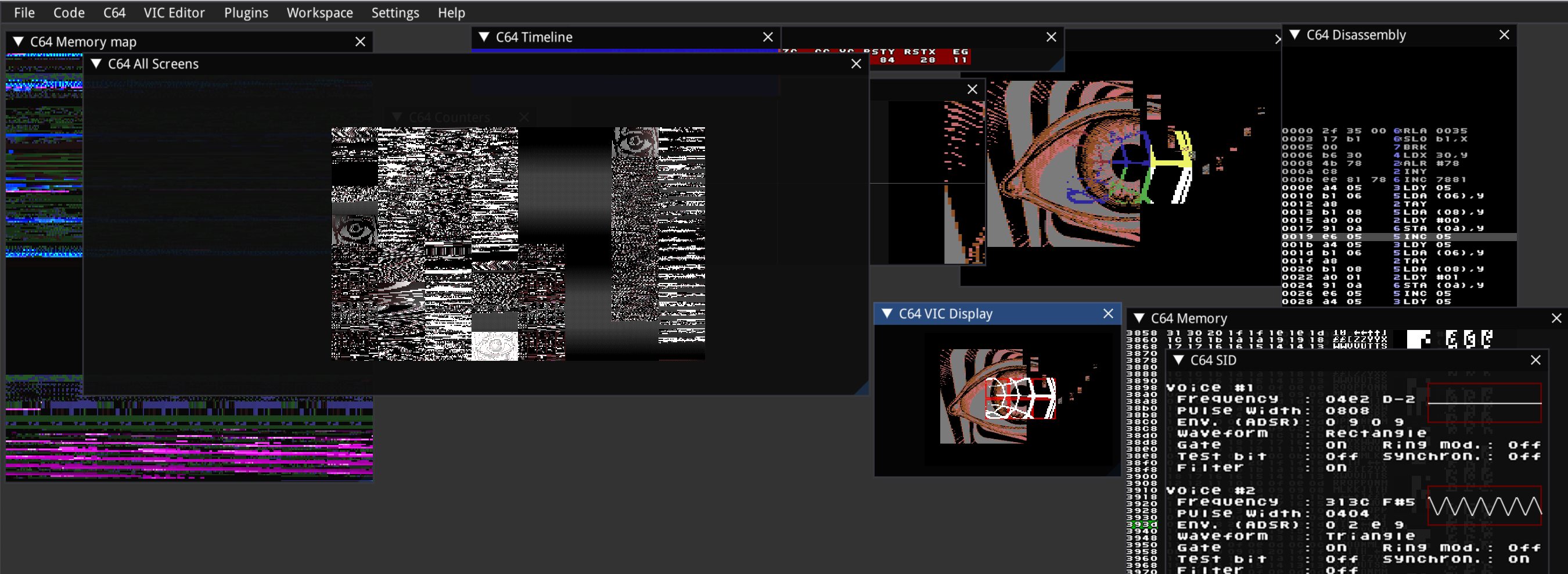Close the C64 Memory map window
Screen dimensions: 1568x574
(x=360, y=42)
